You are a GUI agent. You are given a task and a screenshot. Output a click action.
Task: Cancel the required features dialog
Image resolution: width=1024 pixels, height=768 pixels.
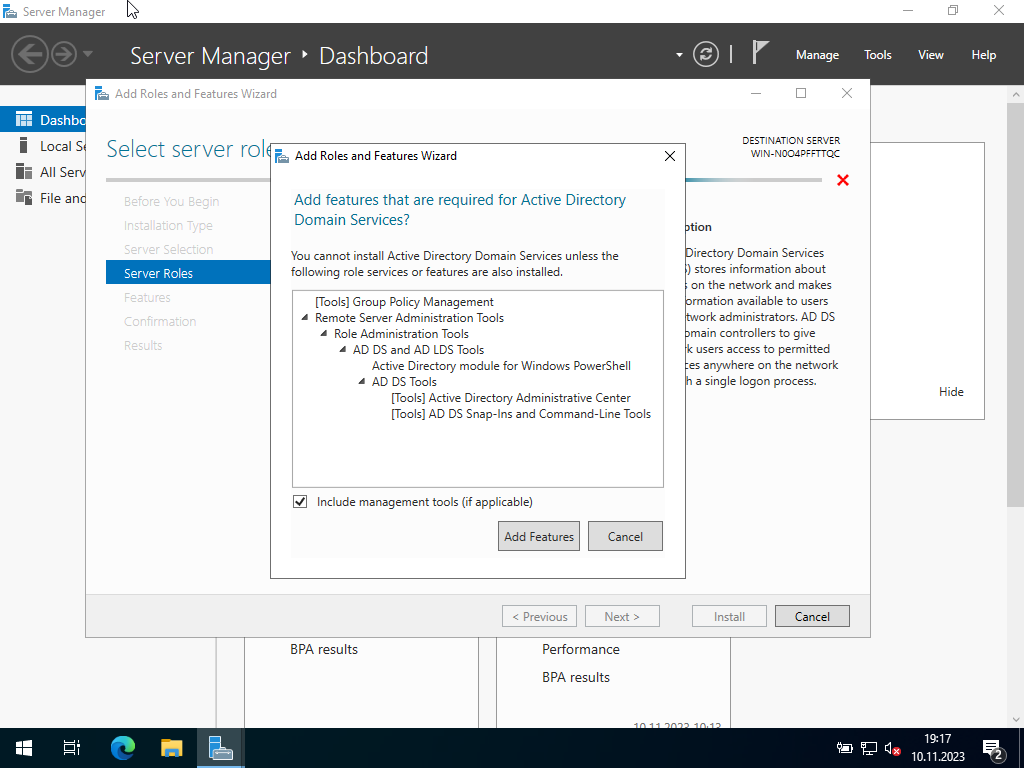coord(625,536)
